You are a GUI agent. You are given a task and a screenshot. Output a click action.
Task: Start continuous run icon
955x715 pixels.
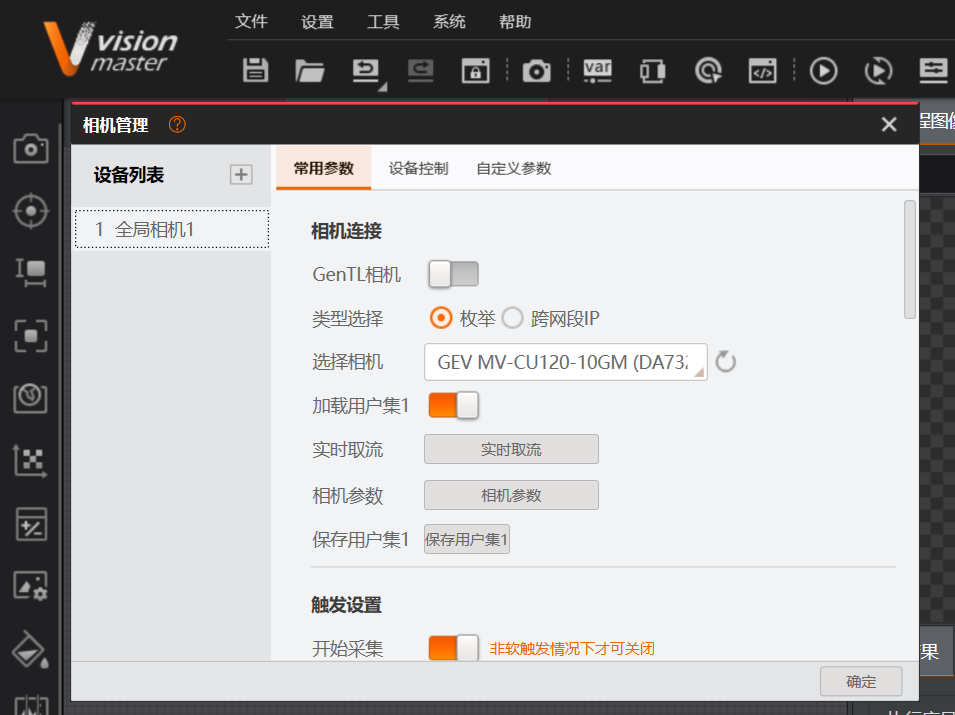(878, 71)
